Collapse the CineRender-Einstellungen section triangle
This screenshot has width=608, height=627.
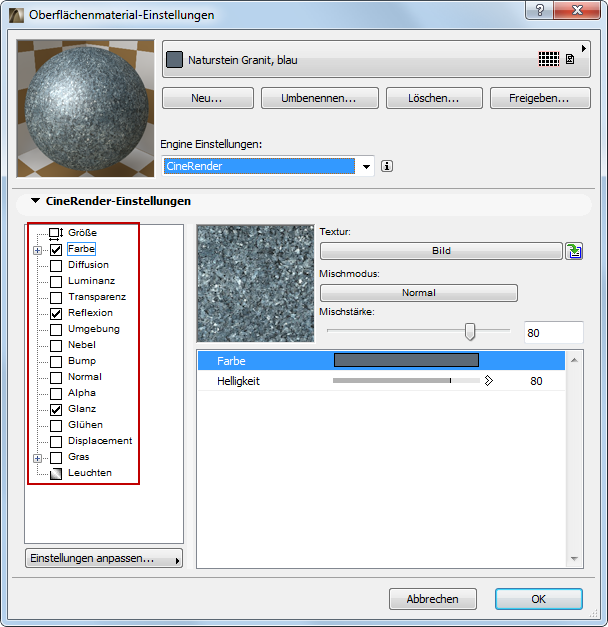(x=36, y=200)
